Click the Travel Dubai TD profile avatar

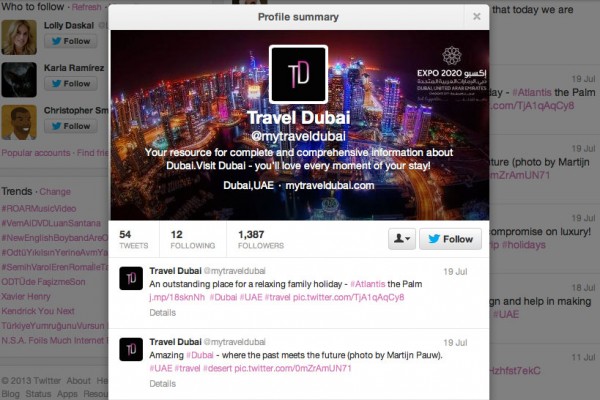tap(298, 74)
